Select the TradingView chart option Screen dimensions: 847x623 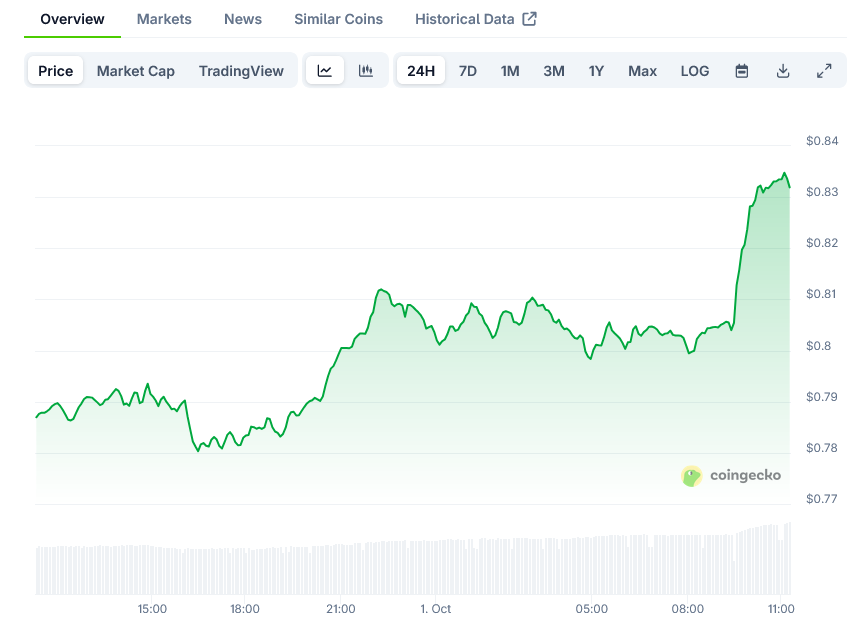pyautogui.click(x=241, y=71)
